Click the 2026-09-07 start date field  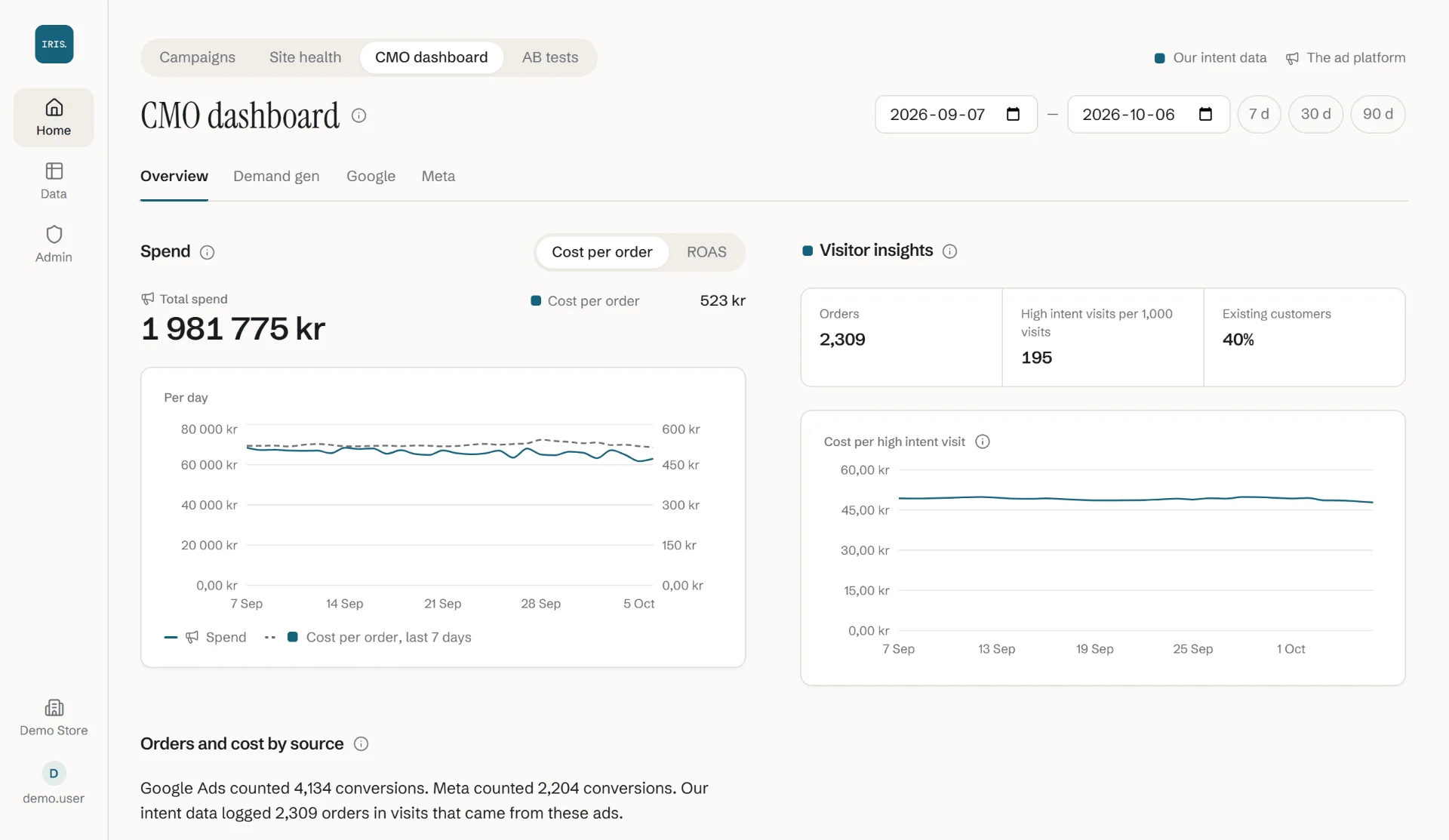pos(956,114)
